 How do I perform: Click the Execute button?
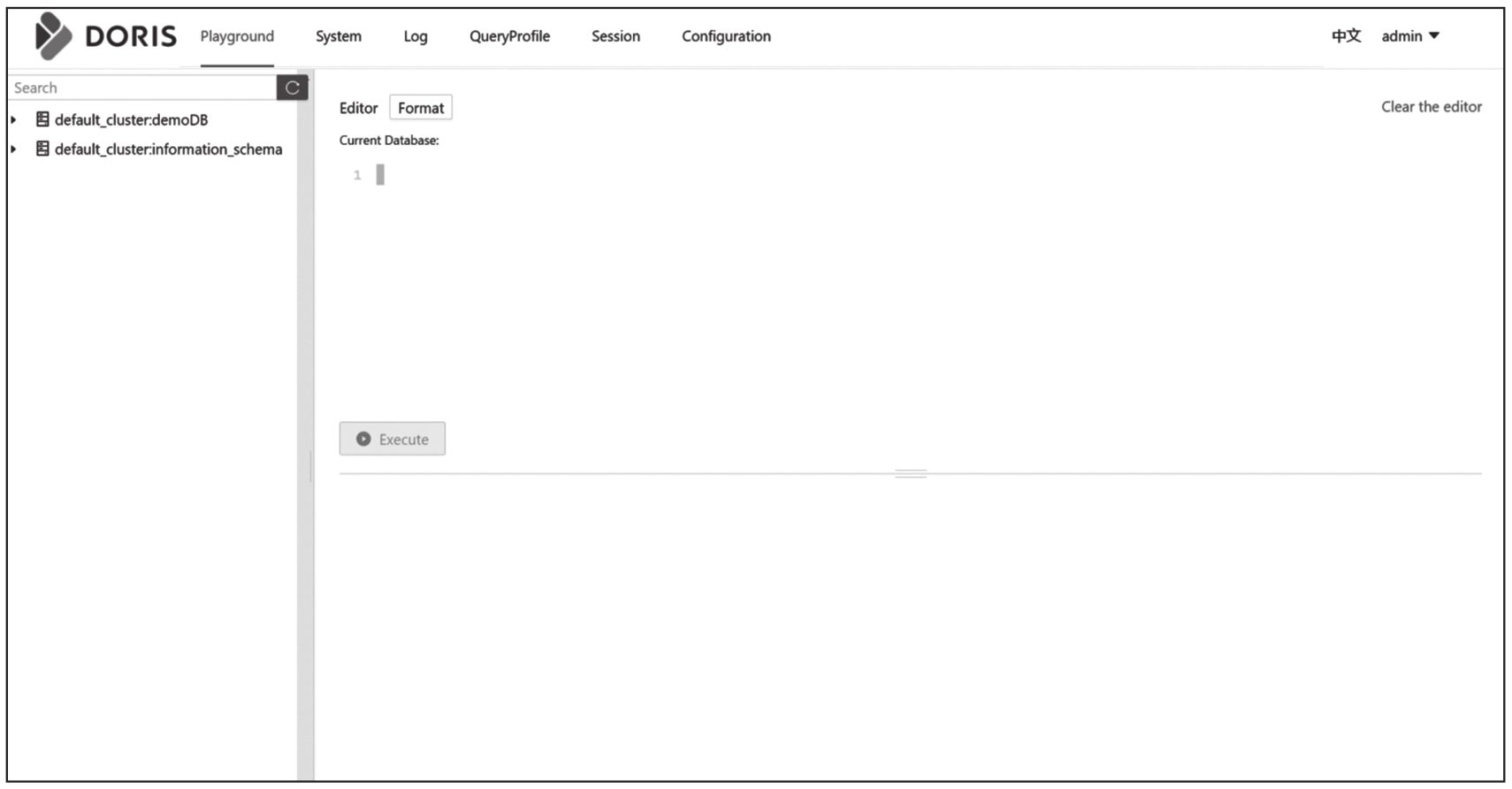(393, 439)
